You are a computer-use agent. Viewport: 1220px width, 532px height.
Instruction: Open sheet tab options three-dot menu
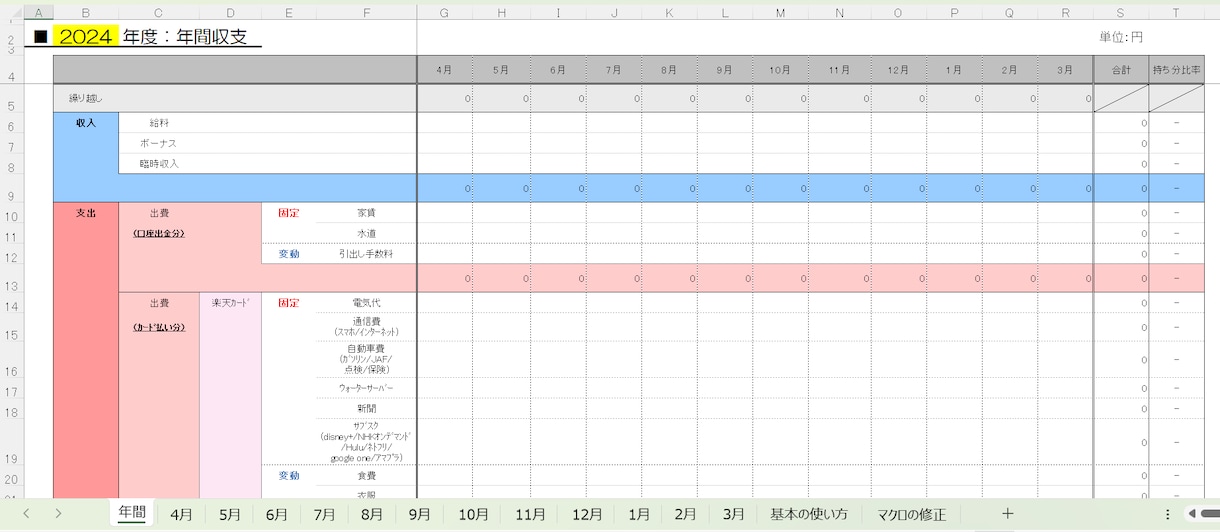click(1167, 514)
